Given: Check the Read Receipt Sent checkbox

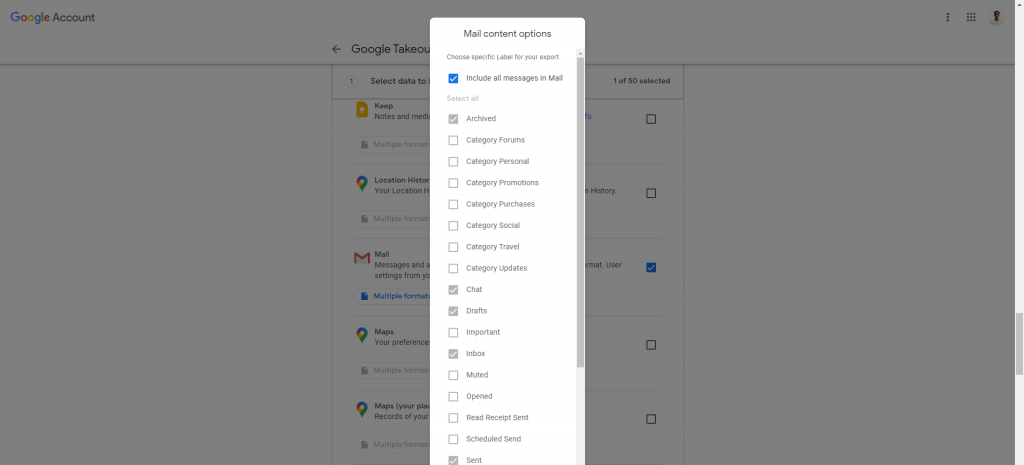Looking at the screenshot, I should point(453,418).
